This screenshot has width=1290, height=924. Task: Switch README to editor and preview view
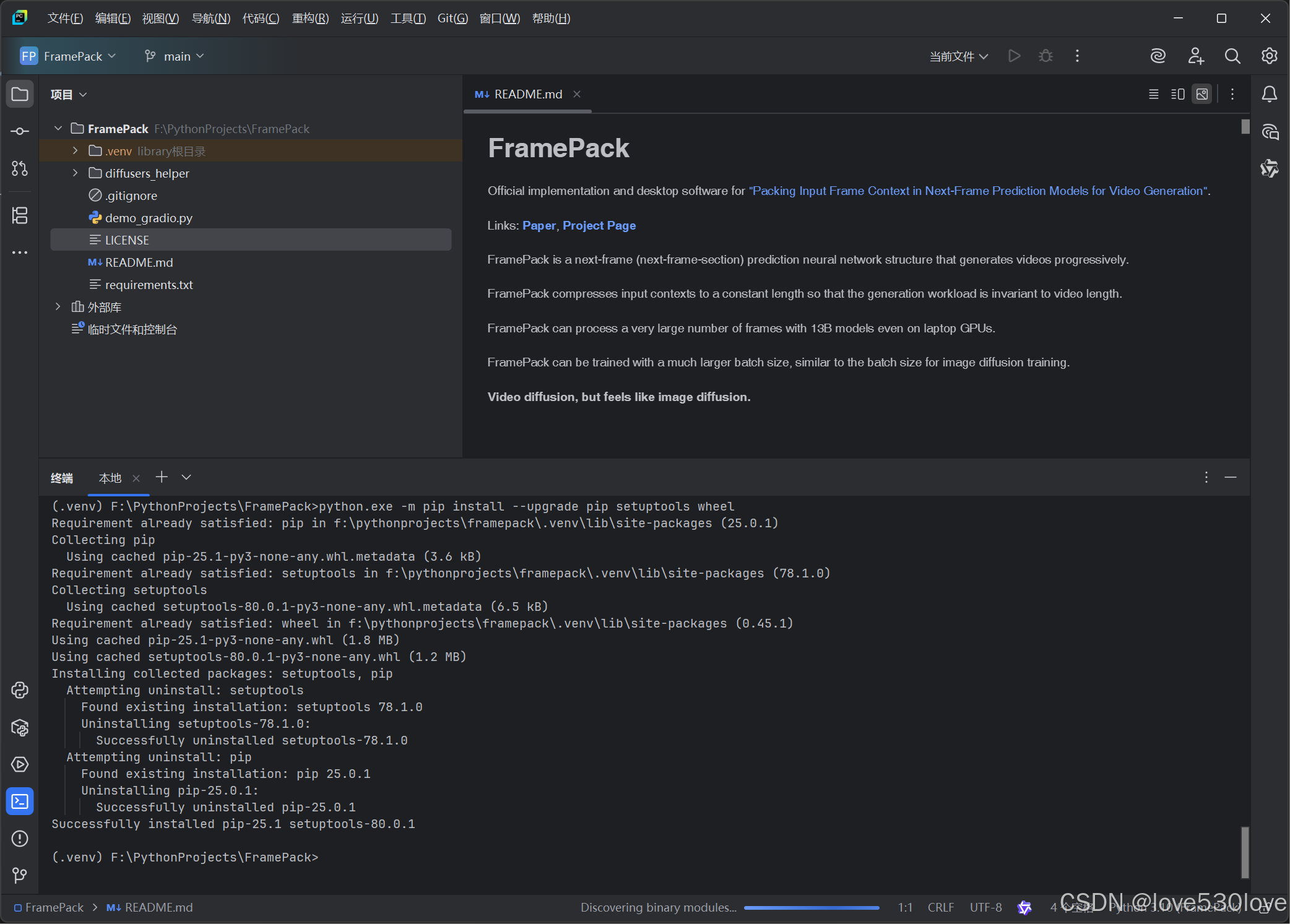(1177, 94)
